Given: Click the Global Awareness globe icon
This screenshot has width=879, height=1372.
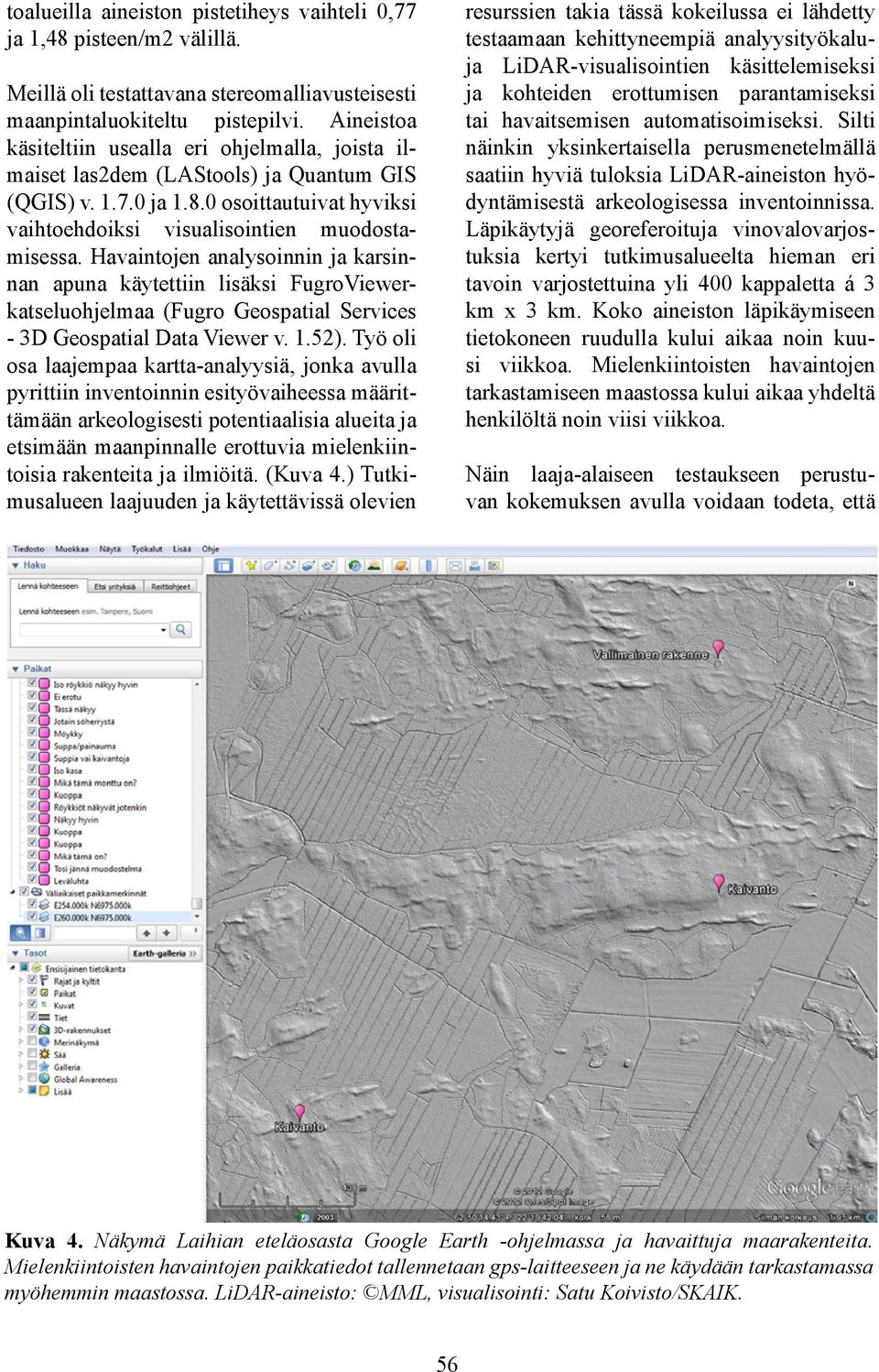Looking at the screenshot, I should 44,1079.
